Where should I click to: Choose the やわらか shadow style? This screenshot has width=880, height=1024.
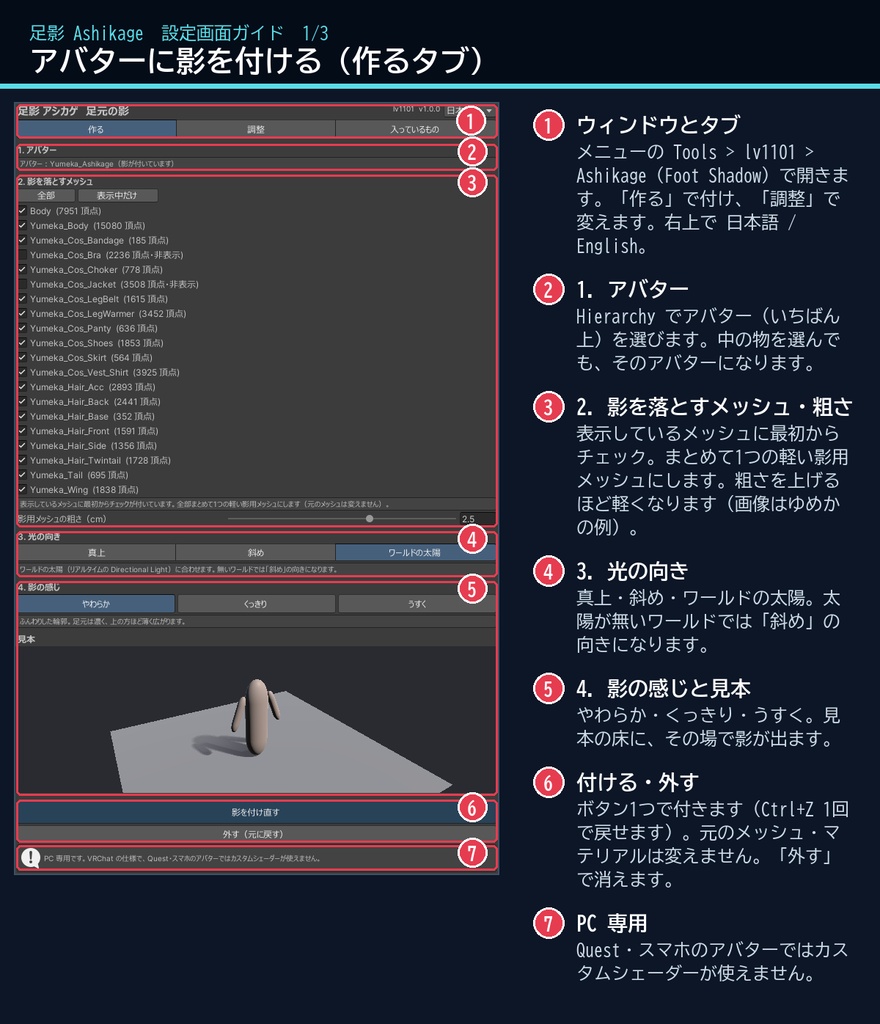[97, 604]
